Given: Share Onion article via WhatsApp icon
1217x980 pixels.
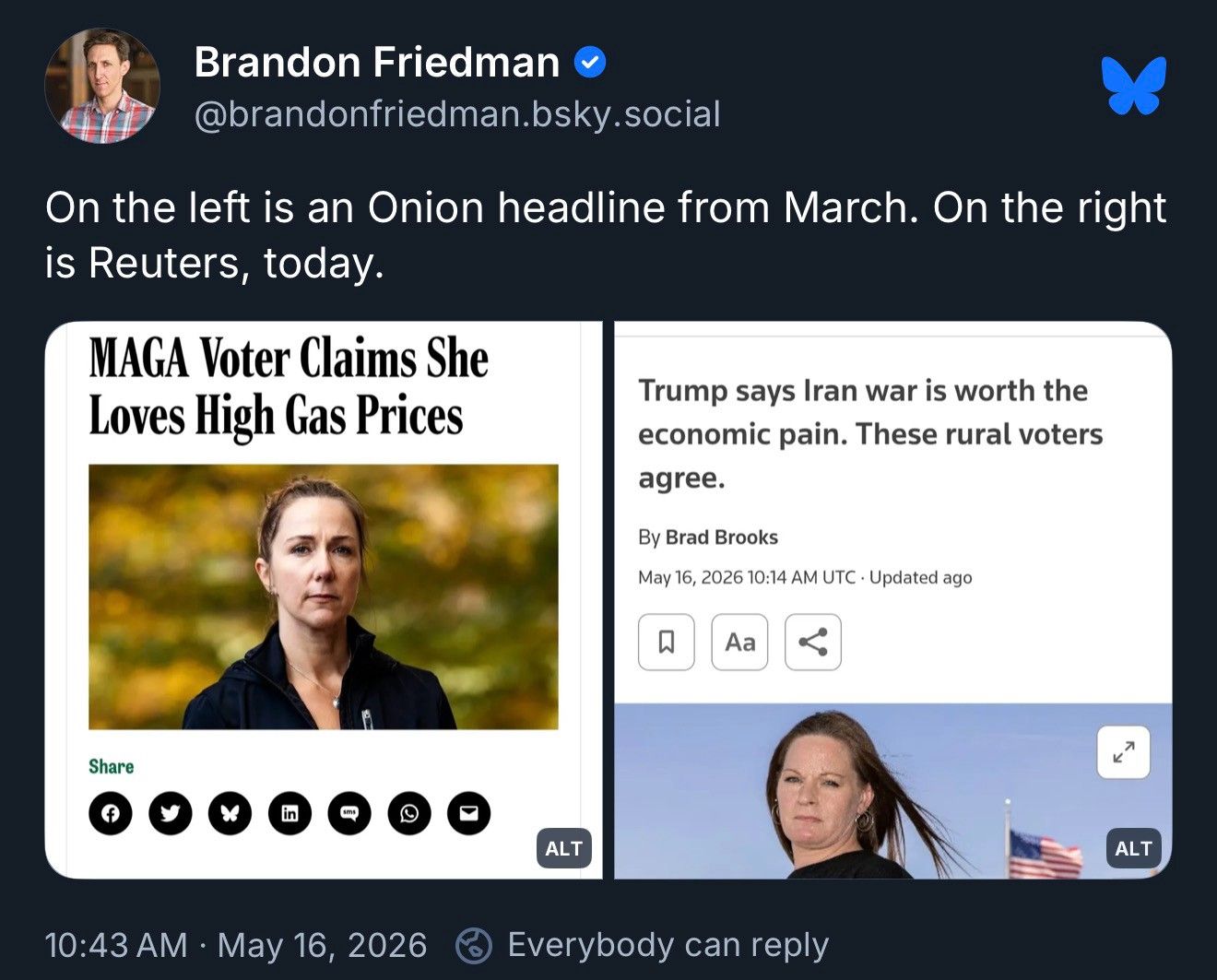Looking at the screenshot, I should point(409,813).
